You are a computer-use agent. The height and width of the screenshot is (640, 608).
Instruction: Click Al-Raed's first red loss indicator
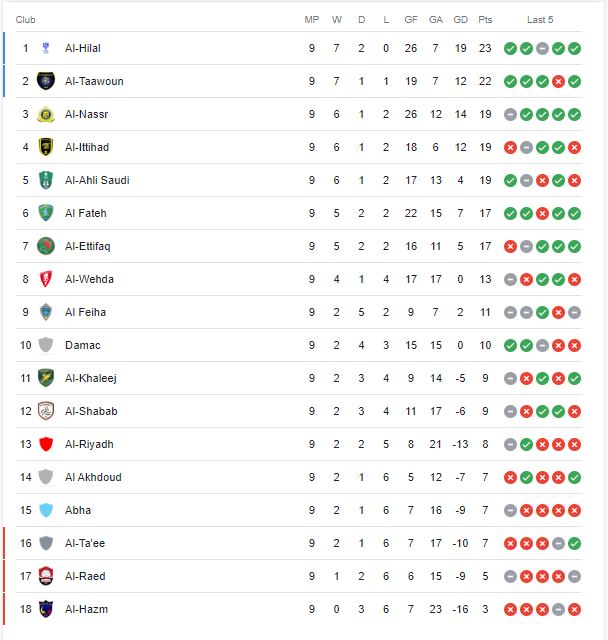[510, 576]
